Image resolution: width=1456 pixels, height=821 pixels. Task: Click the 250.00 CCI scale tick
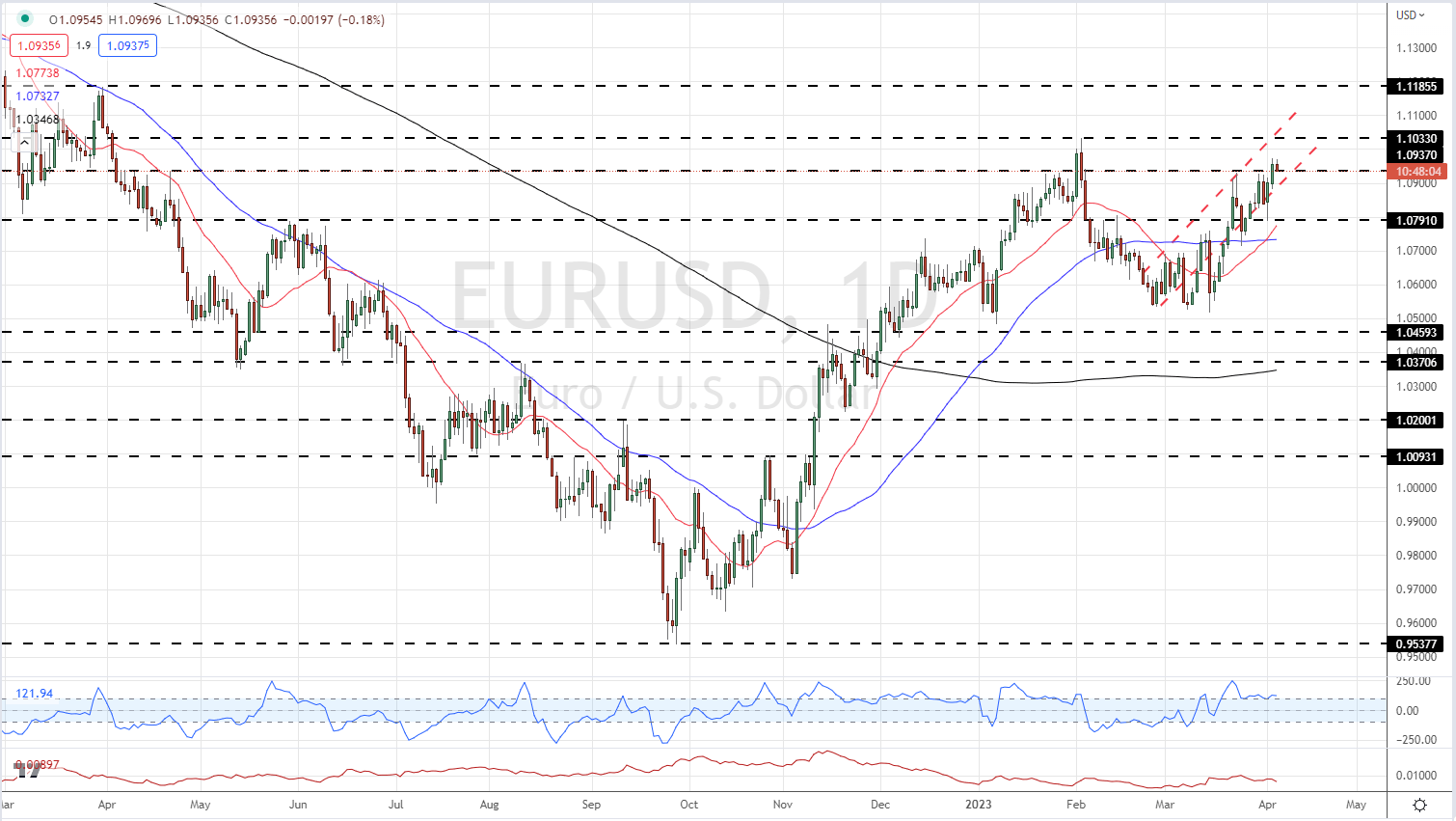(x=1414, y=681)
